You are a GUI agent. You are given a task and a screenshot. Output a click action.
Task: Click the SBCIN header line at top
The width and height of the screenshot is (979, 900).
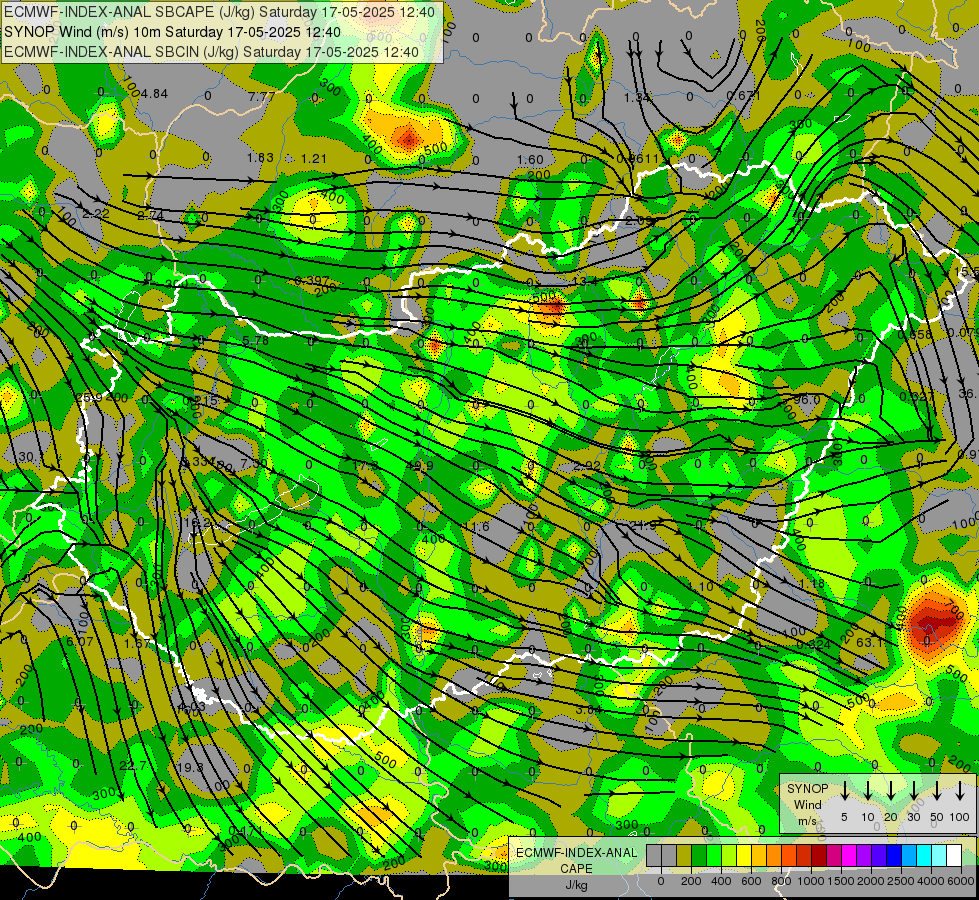(211, 52)
